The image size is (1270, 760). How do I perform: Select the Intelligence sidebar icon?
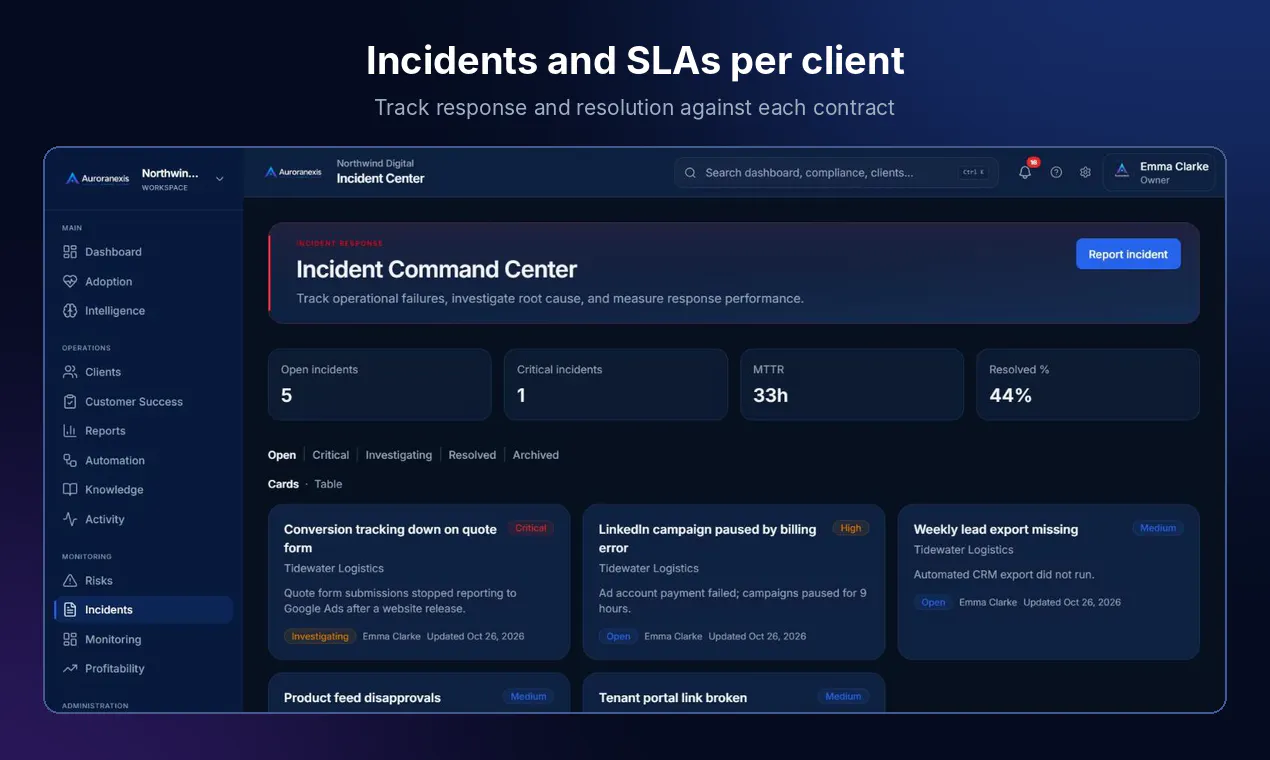coord(70,311)
